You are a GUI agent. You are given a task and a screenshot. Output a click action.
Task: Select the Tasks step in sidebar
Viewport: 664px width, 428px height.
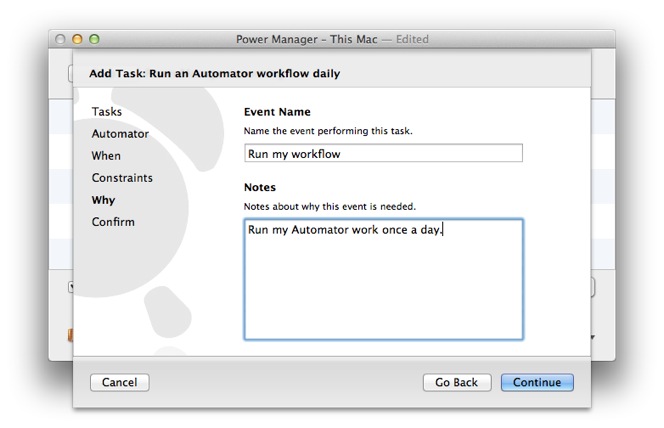tap(107, 112)
